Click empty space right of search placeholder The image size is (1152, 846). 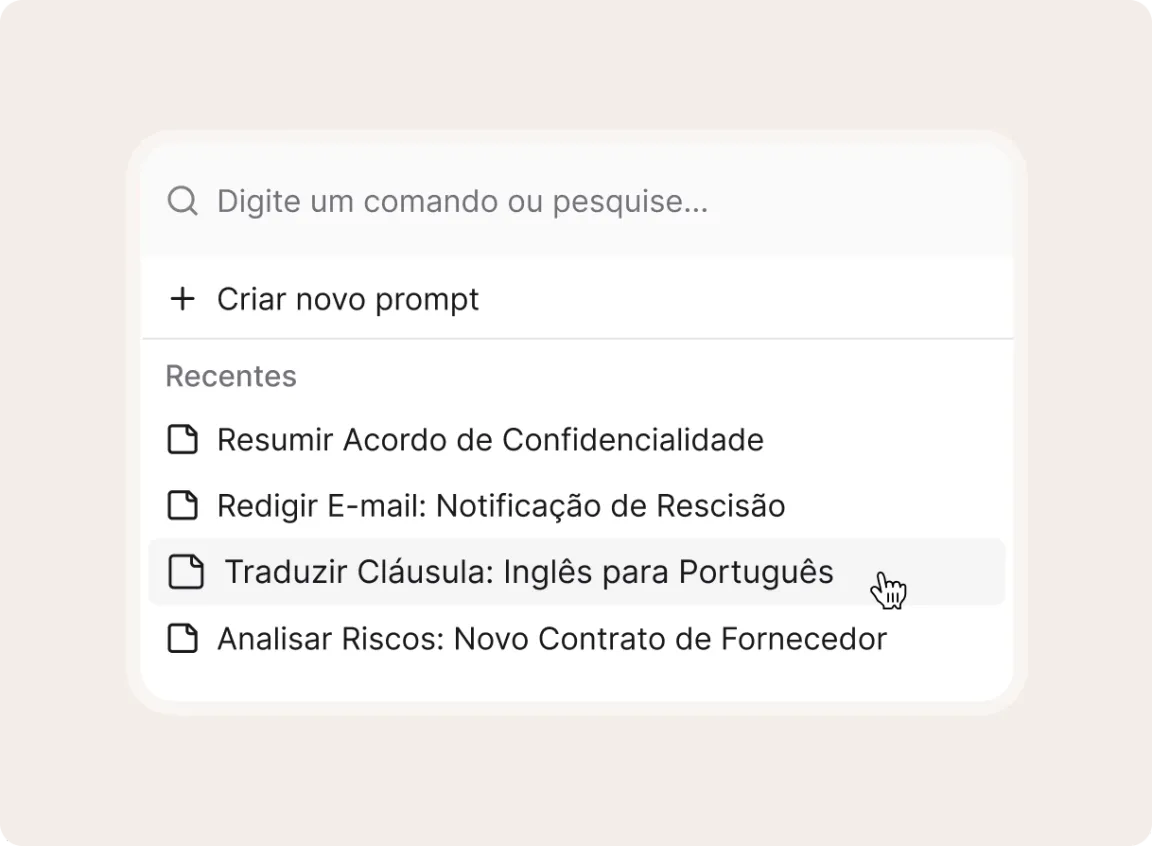[860, 201]
